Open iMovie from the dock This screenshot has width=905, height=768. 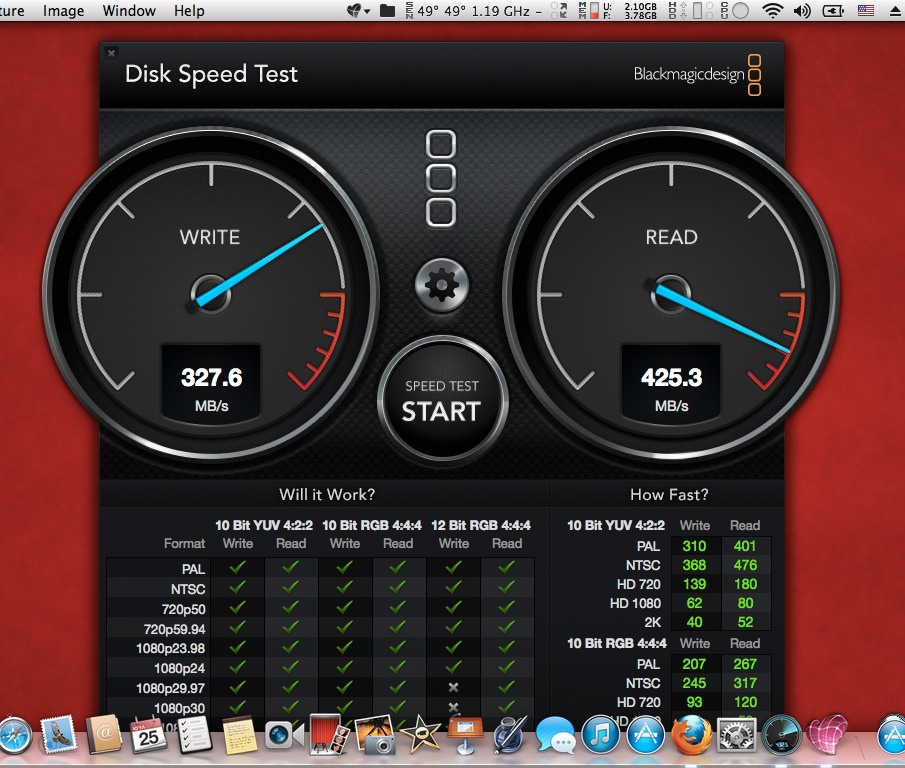point(420,734)
